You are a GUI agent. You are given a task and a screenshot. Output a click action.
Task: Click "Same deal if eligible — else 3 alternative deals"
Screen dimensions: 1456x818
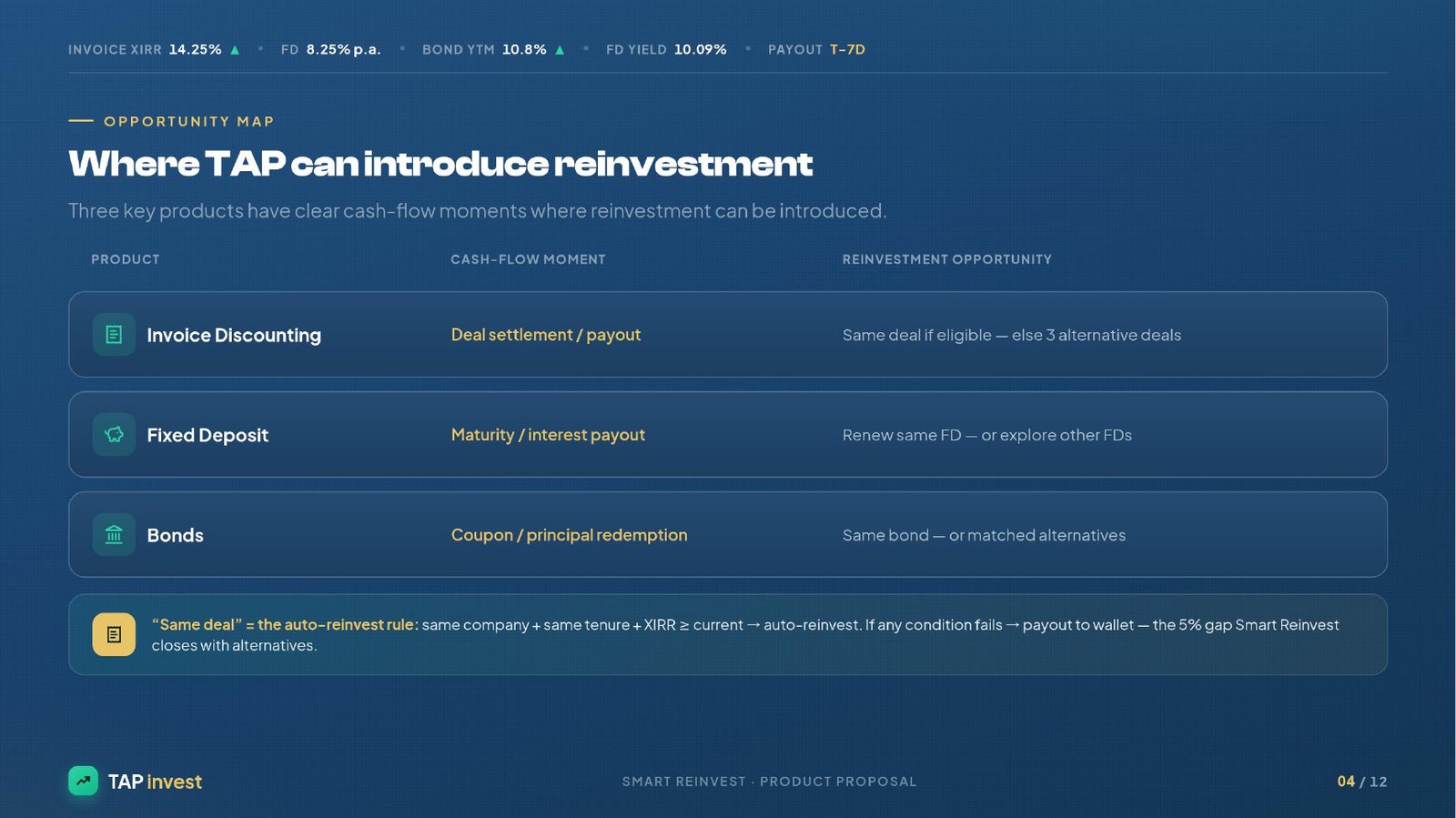(1012, 335)
